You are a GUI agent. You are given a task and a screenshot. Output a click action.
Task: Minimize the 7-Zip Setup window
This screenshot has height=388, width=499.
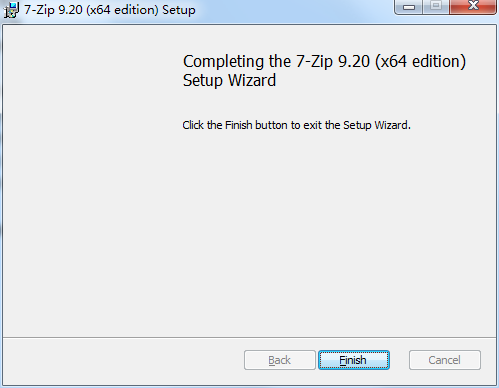click(409, 7)
